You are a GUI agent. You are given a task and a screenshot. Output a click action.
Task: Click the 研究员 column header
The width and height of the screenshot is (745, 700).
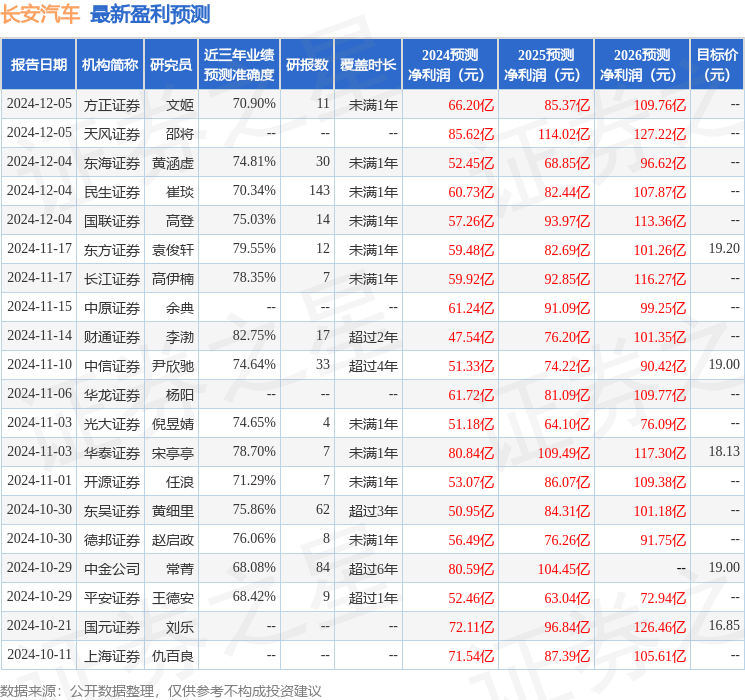point(171,65)
